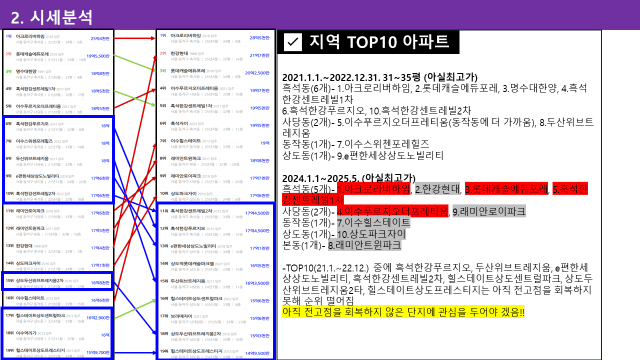
Task: Select gray-highlighted 9.래미안로이파크
Action: tap(489, 211)
